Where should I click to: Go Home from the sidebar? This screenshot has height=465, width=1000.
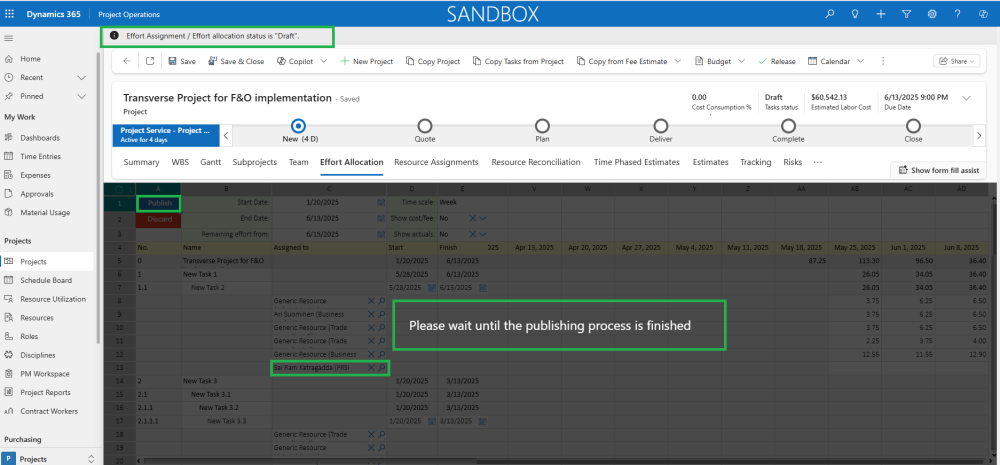click(30, 59)
